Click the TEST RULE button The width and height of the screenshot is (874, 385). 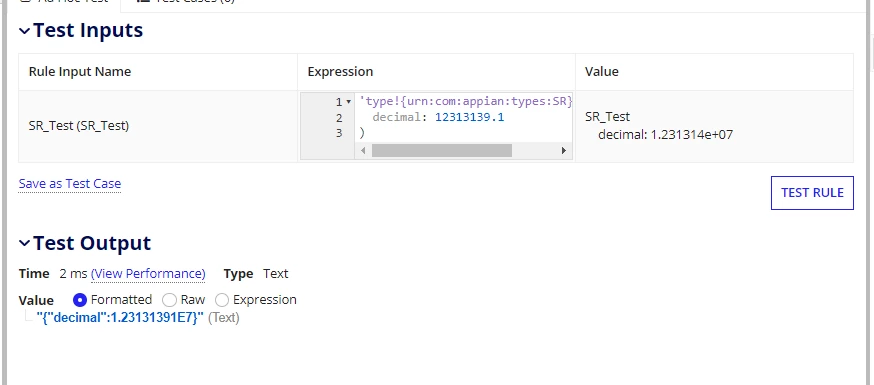coord(812,193)
